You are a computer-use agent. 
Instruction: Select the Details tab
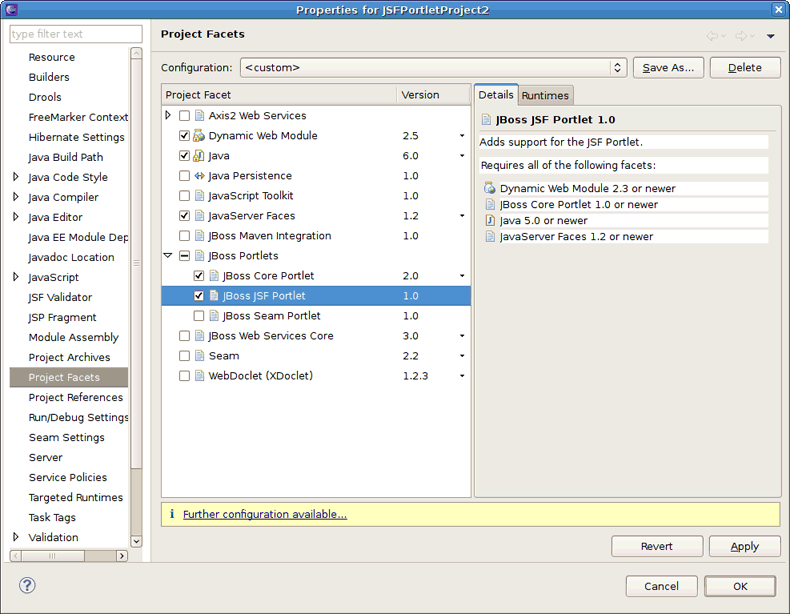[x=496, y=95]
